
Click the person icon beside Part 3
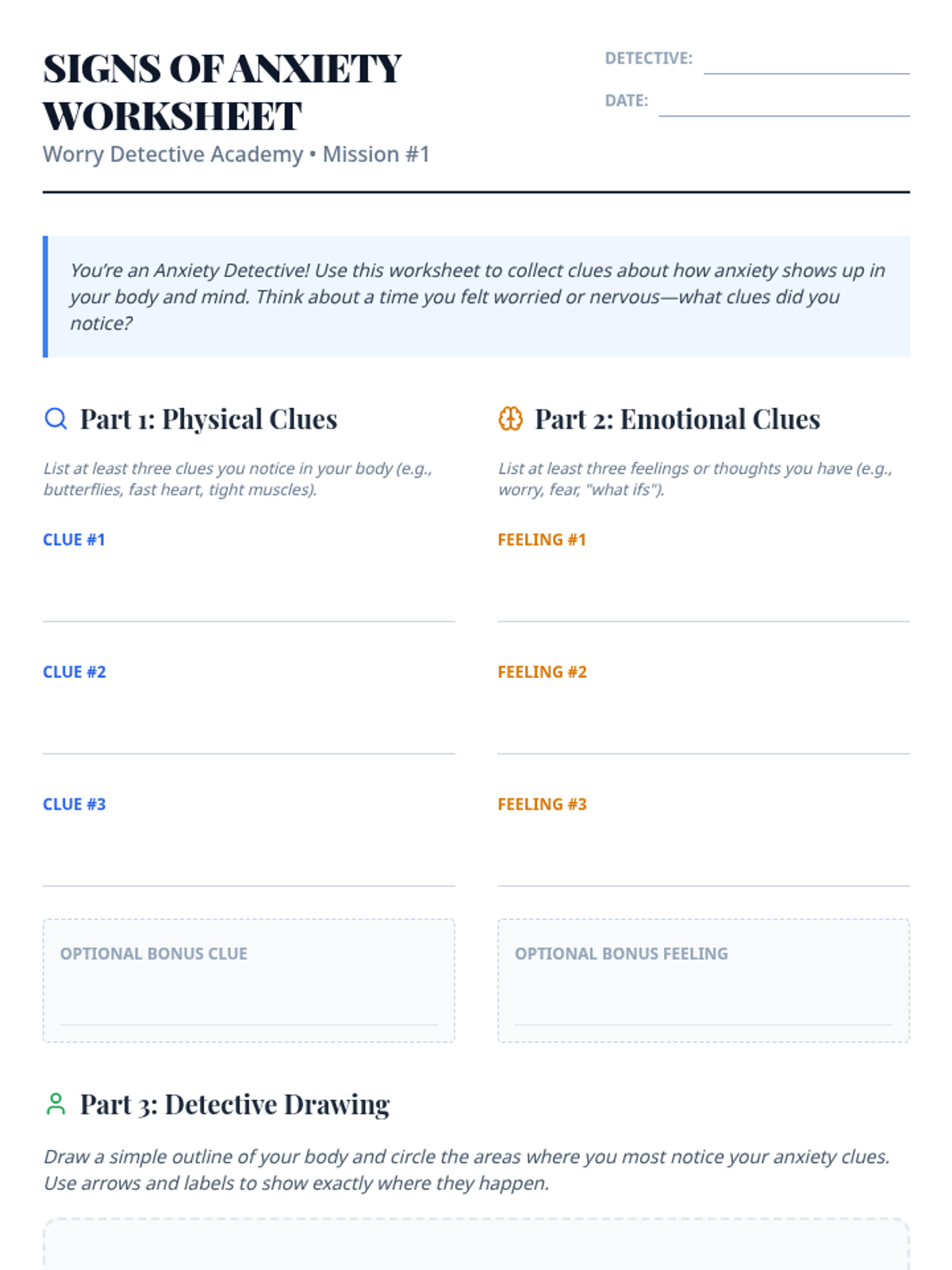click(x=56, y=1104)
